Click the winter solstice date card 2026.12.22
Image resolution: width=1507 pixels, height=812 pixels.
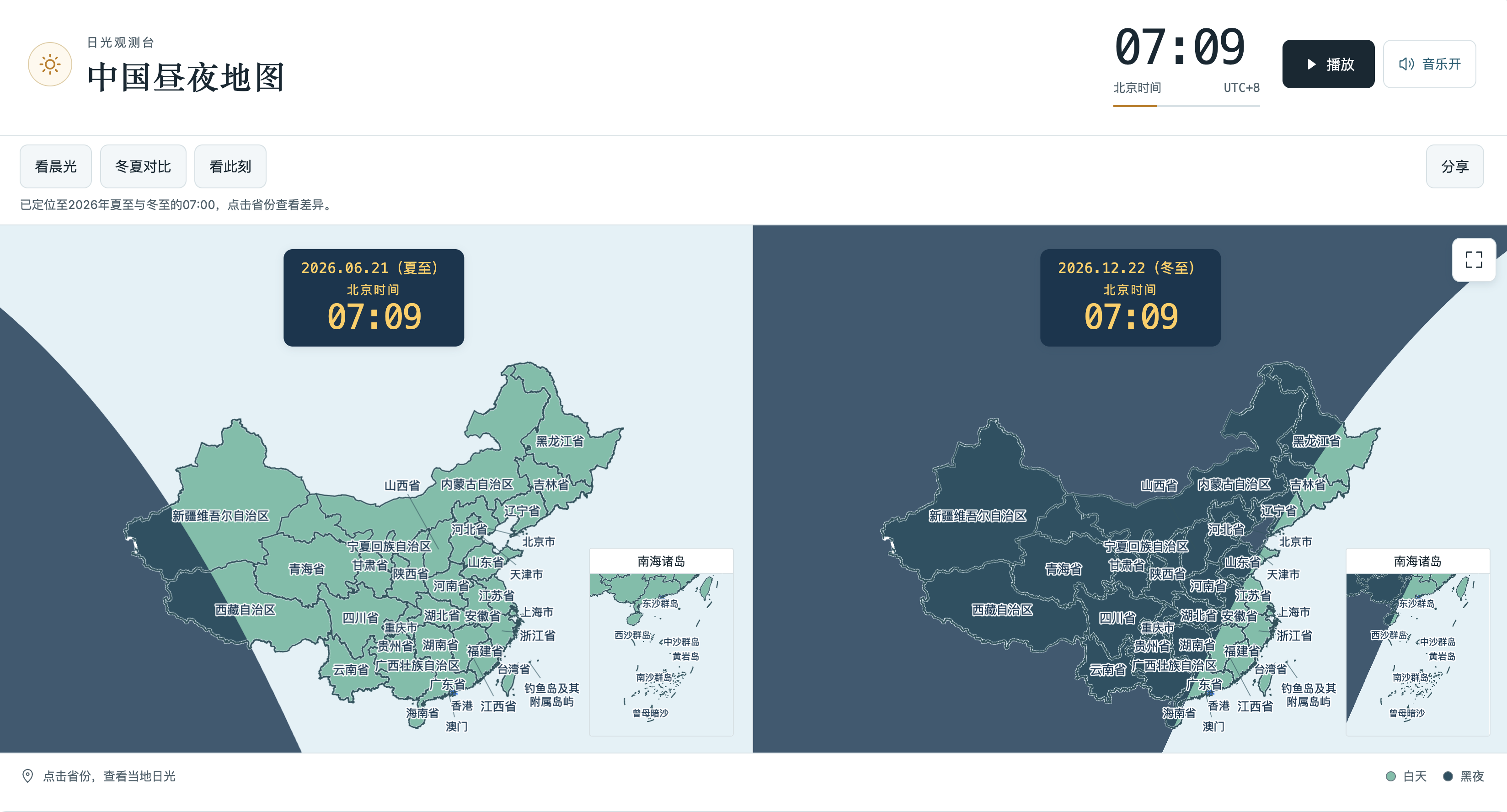click(1130, 298)
